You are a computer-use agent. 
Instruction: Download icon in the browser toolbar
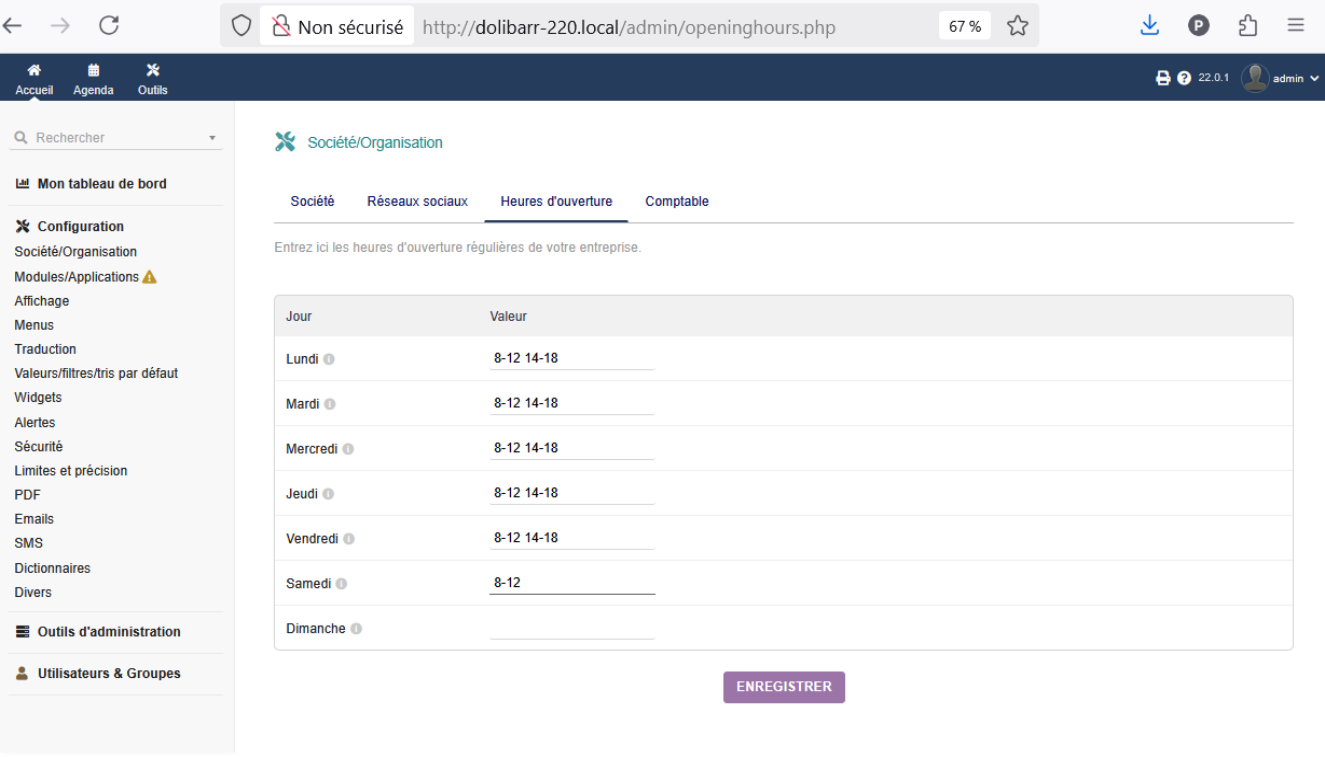tap(1150, 26)
